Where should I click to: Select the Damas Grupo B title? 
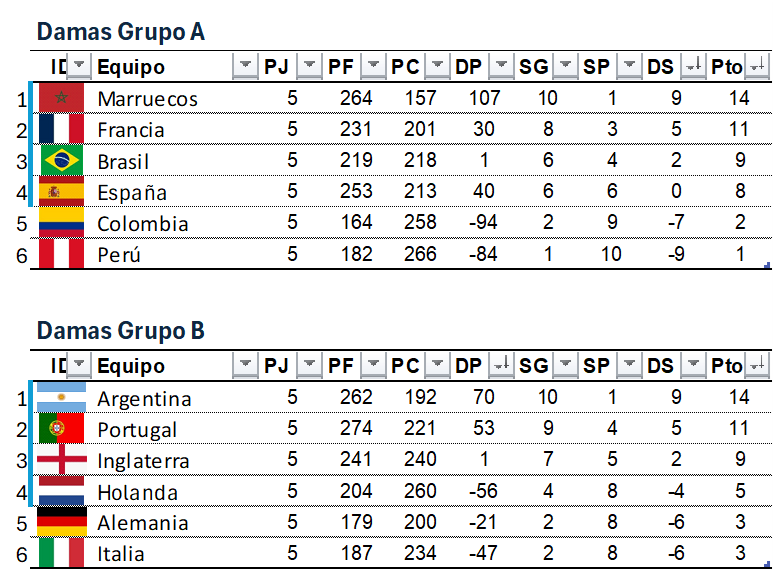[x=120, y=331]
